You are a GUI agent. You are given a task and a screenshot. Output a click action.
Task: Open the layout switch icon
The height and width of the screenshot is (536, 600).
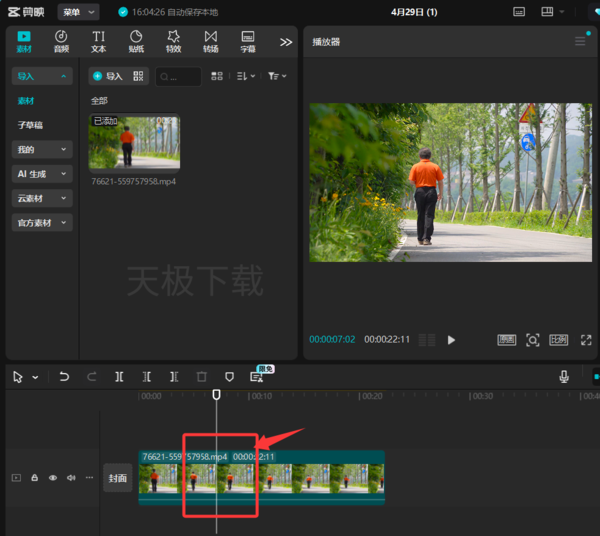click(547, 12)
